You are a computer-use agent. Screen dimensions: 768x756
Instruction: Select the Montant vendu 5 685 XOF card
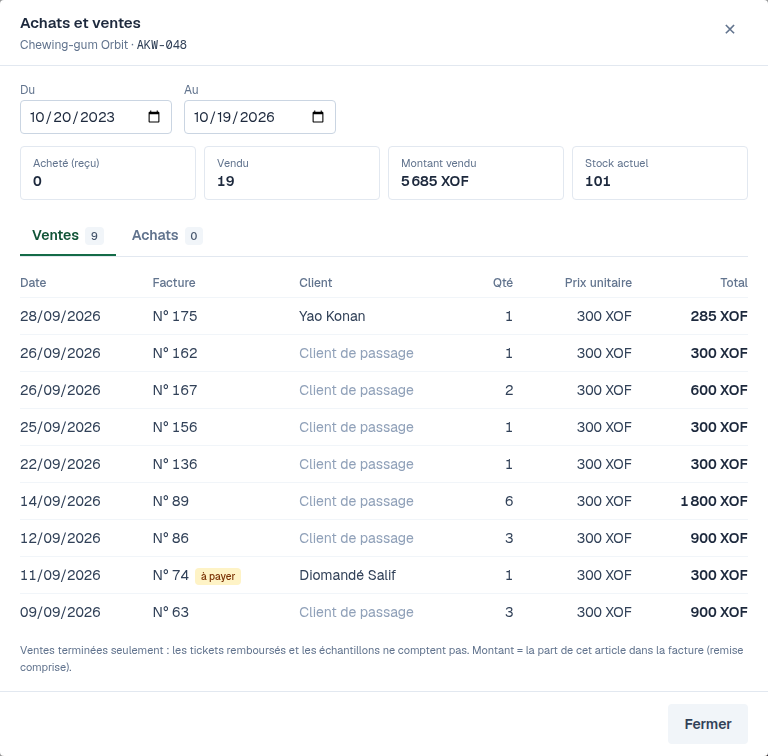(476, 173)
